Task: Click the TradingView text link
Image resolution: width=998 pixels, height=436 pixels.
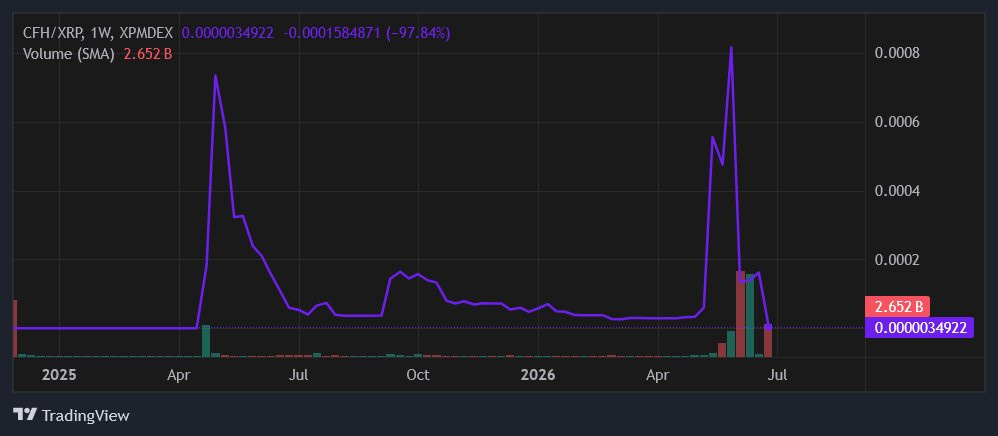Action: click(85, 416)
